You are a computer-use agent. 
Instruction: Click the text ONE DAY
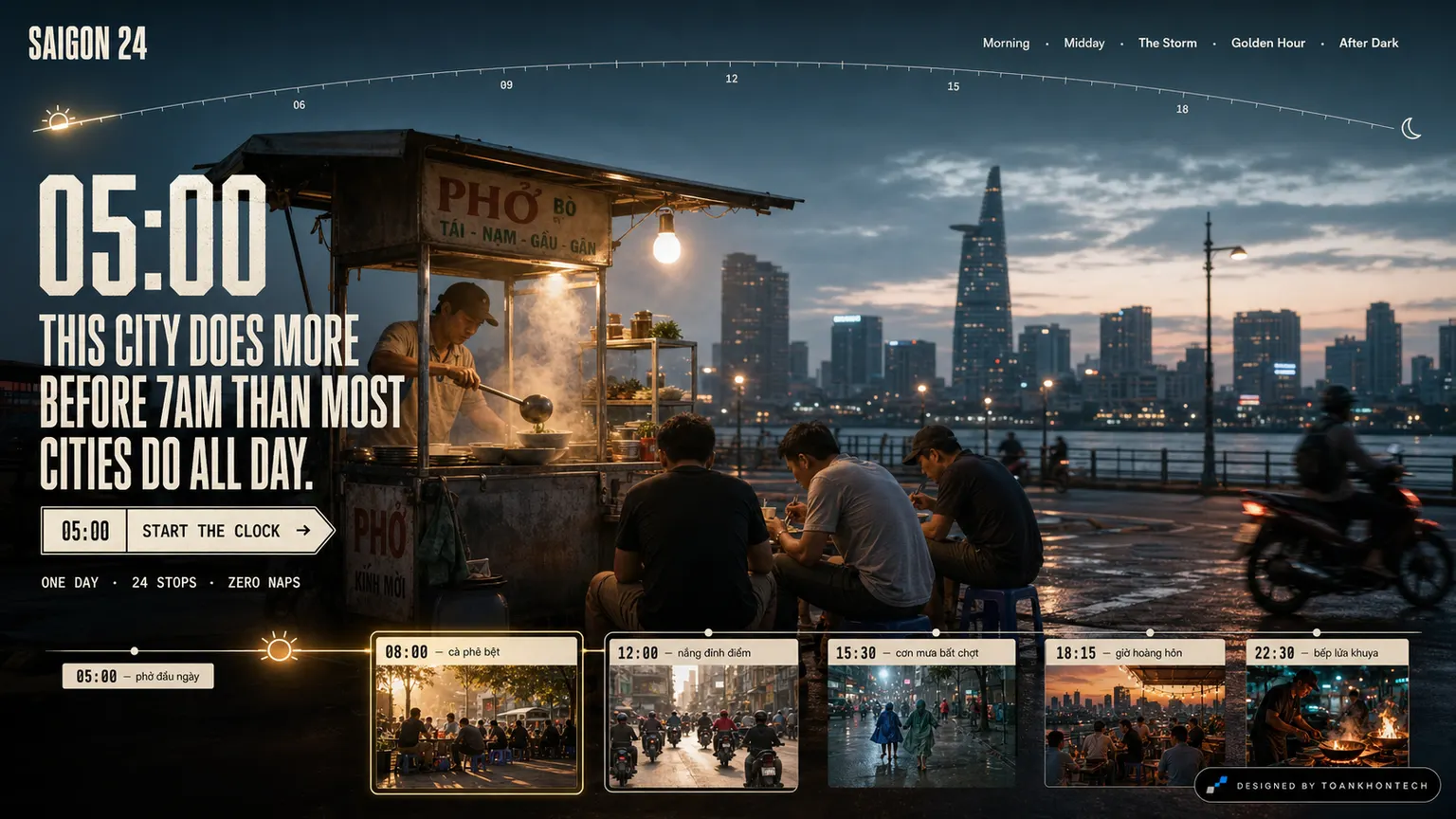tap(70, 582)
